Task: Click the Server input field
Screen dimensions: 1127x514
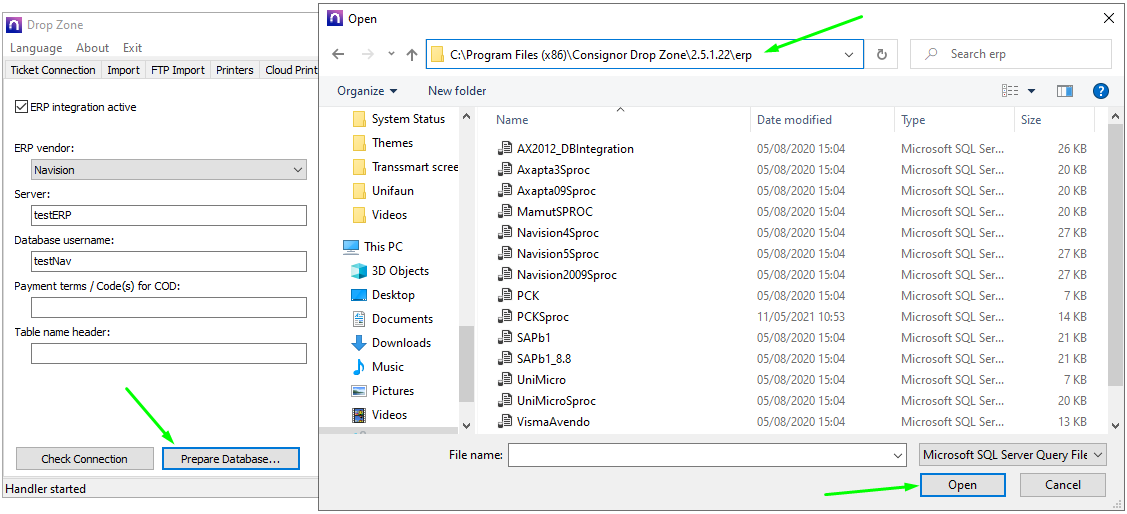Action: pyautogui.click(x=169, y=216)
